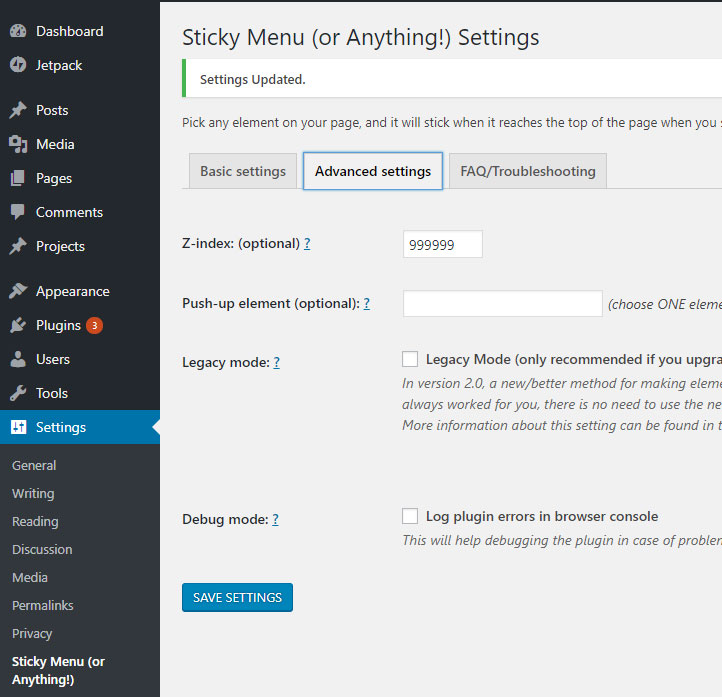Click the Settings Updated notice text
722x697 pixels.
(x=252, y=80)
